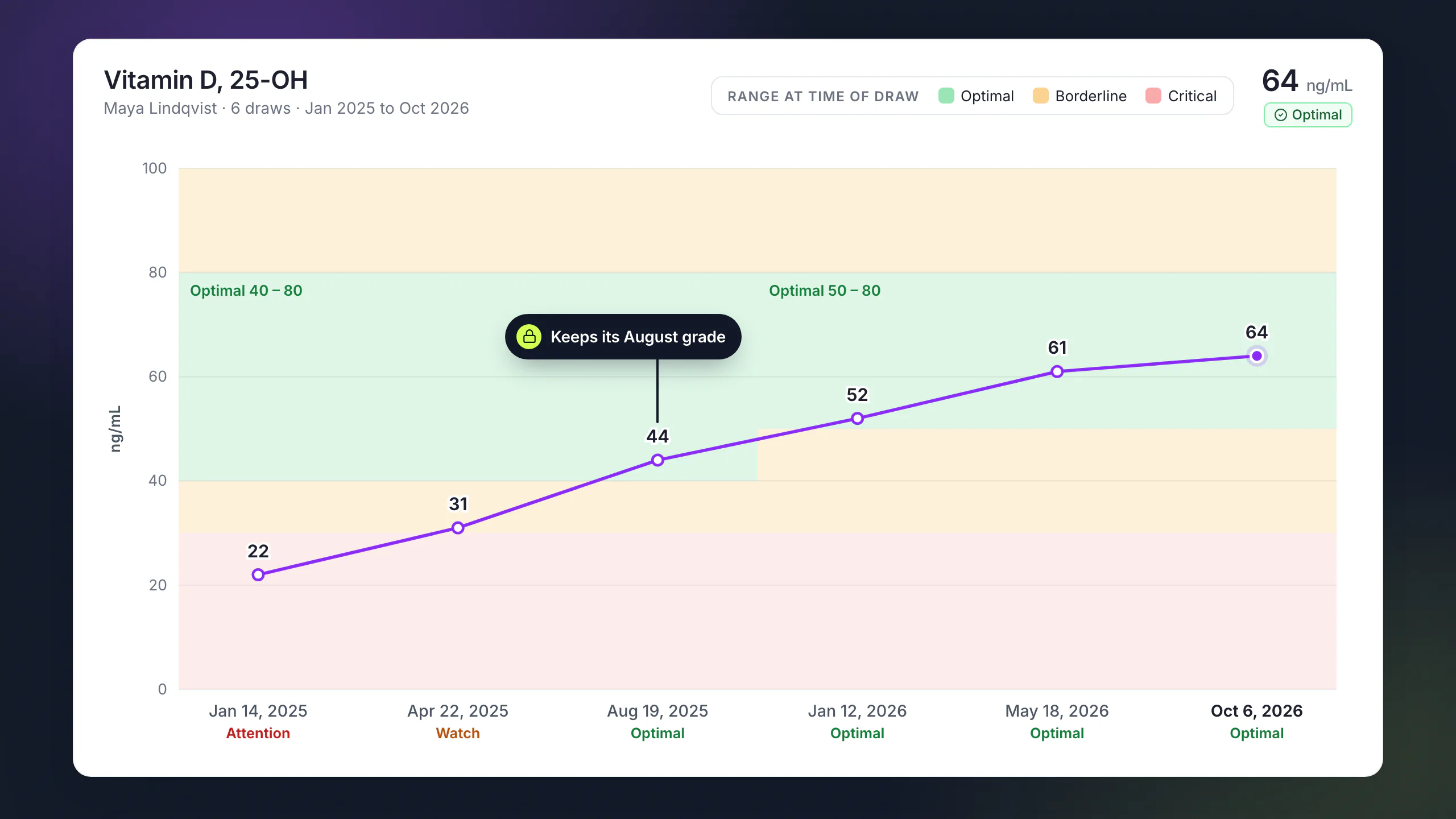Click the Apr 22, 2025 date label
1456x819 pixels.
[458, 711]
